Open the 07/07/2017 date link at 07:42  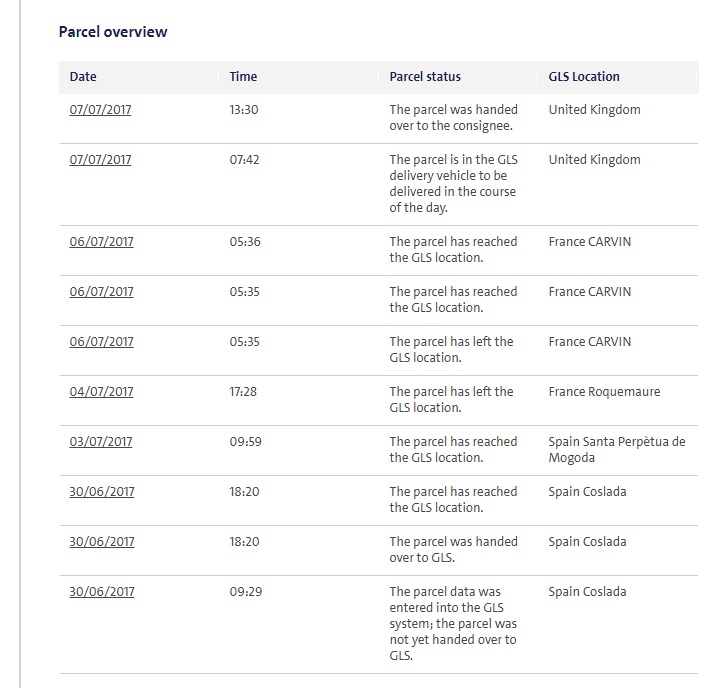100,160
